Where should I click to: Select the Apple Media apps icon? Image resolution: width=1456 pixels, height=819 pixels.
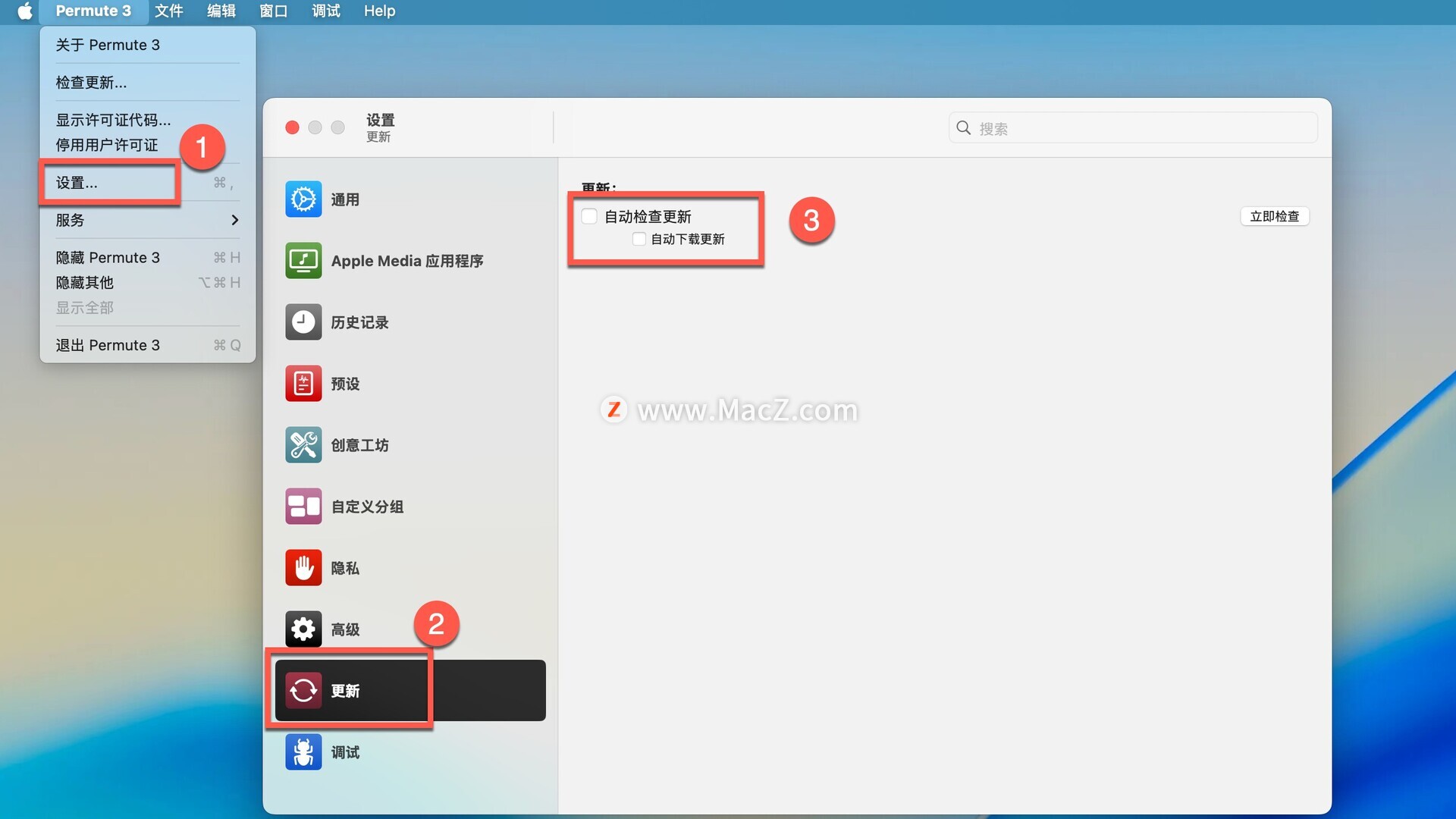303,261
